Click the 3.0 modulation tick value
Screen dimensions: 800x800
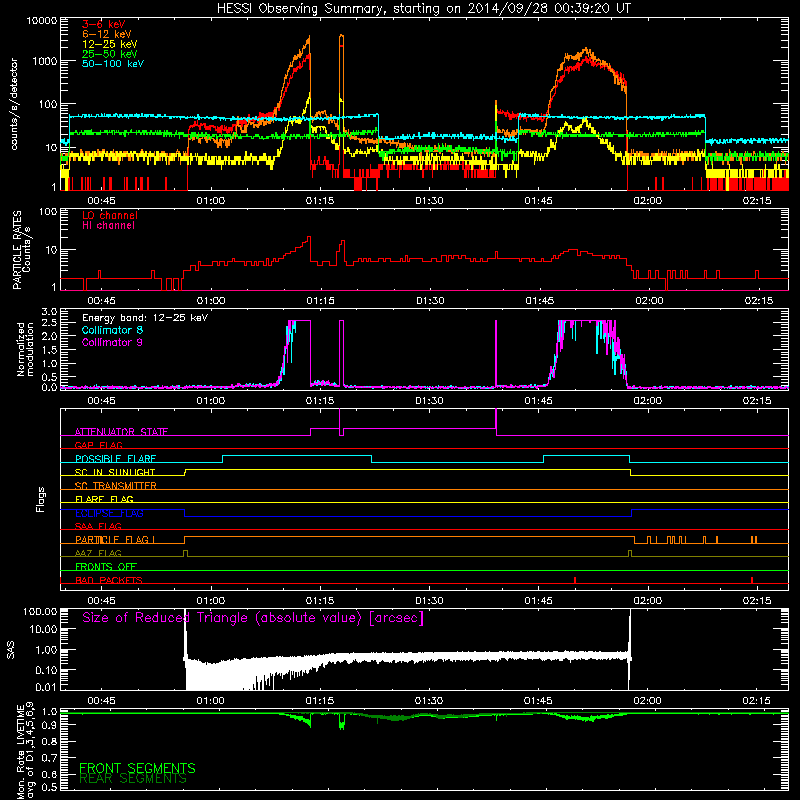(x=49, y=312)
